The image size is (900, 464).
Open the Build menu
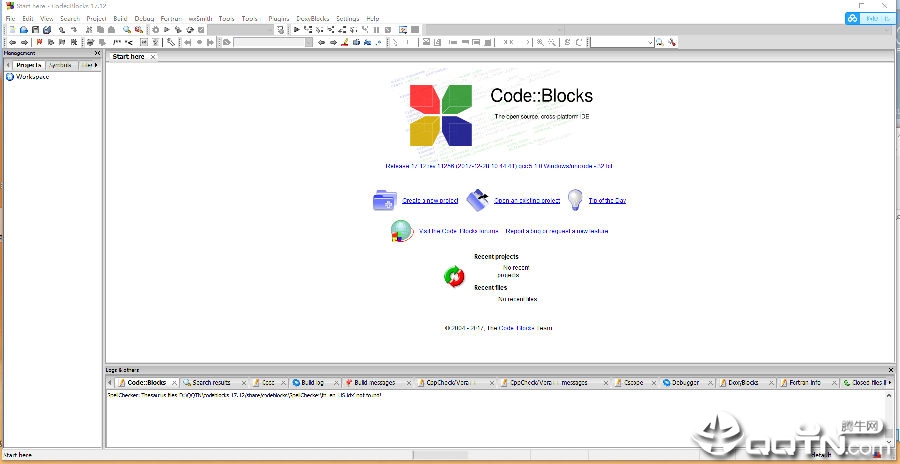120,18
